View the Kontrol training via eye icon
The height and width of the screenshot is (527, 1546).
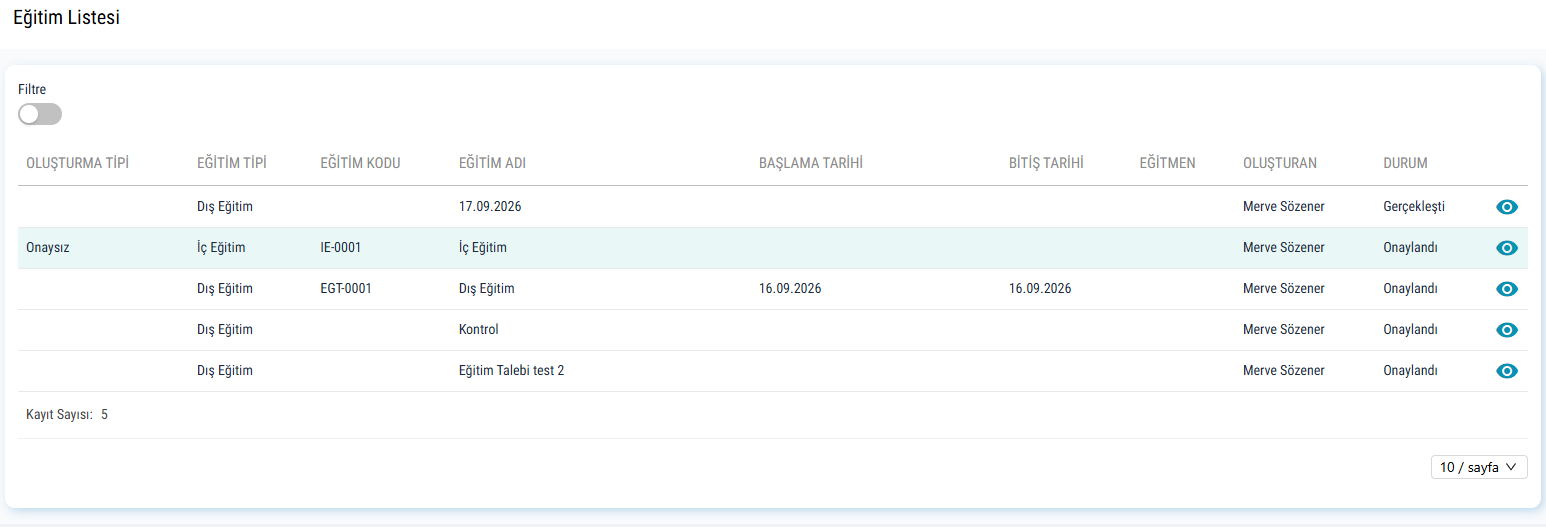tap(1506, 330)
